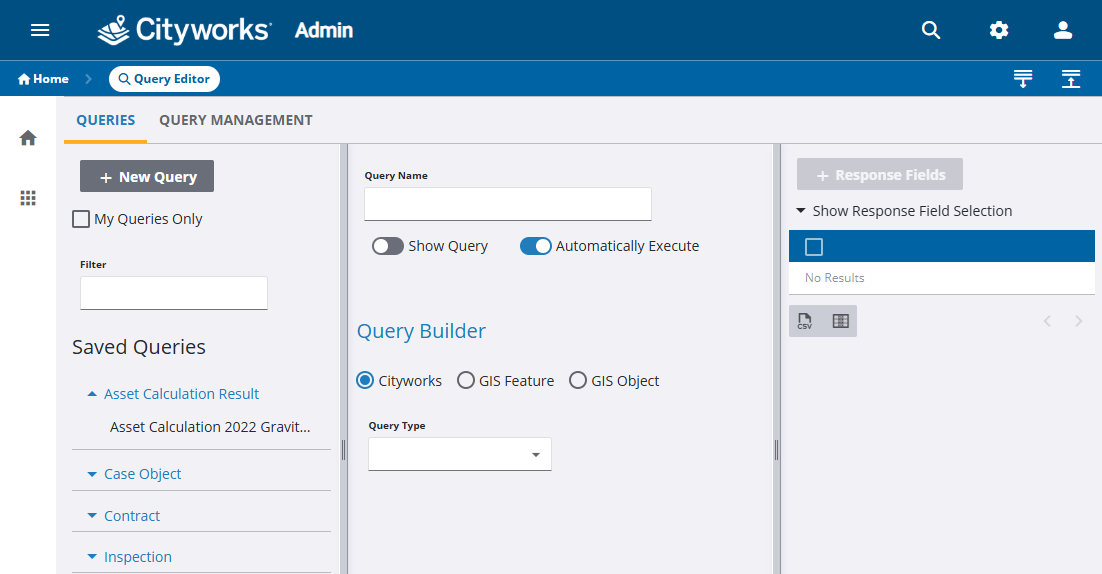Switch to the Query Management tab
The image size is (1102, 574).
pyautogui.click(x=236, y=120)
